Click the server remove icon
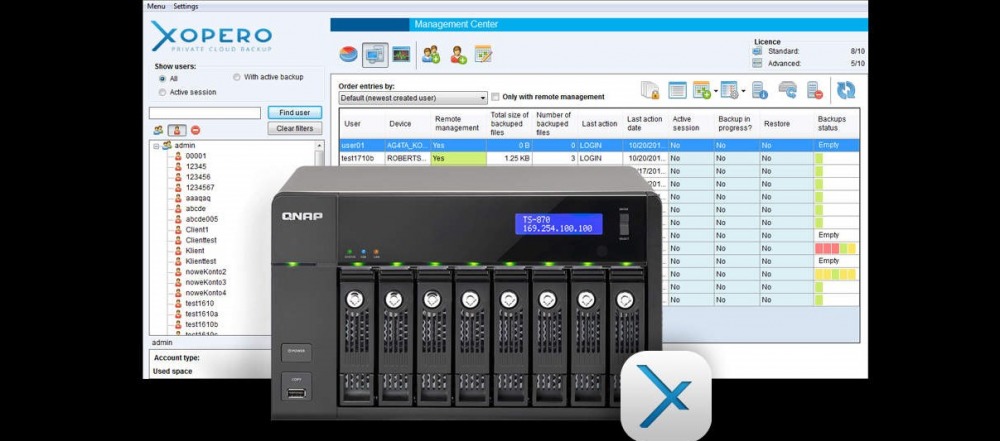The height and width of the screenshot is (441, 1000). tap(814, 90)
